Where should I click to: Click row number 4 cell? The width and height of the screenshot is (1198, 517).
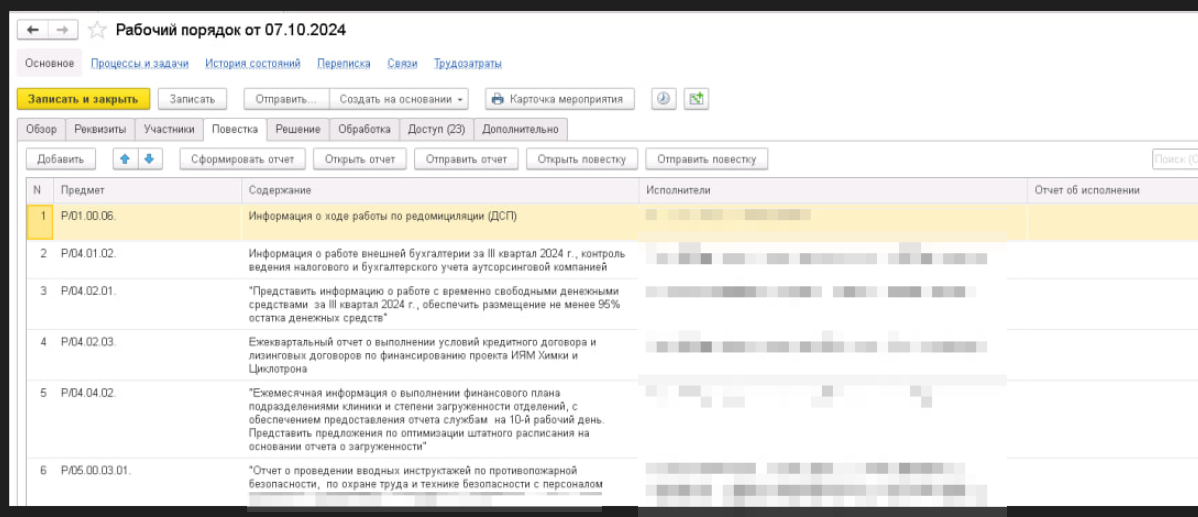pyautogui.click(x=40, y=355)
